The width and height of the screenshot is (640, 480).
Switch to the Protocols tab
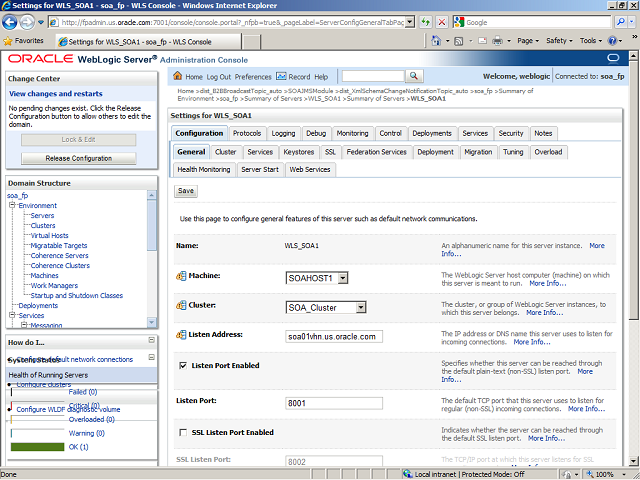click(247, 133)
